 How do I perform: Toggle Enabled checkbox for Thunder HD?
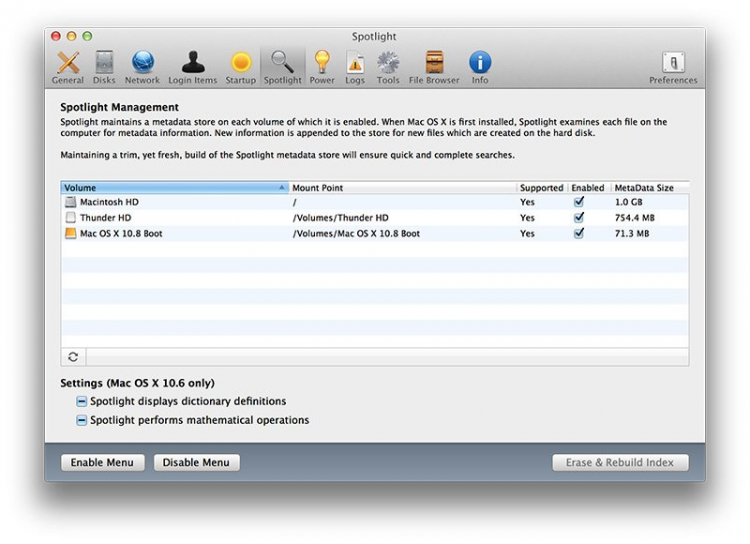coord(579,218)
